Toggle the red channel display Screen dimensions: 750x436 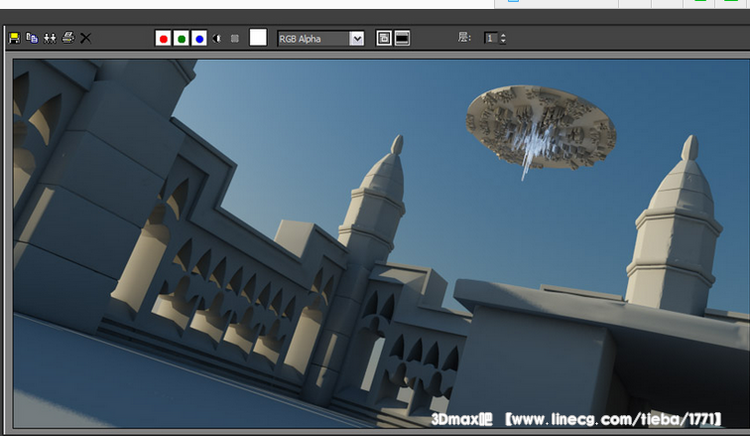coord(163,38)
